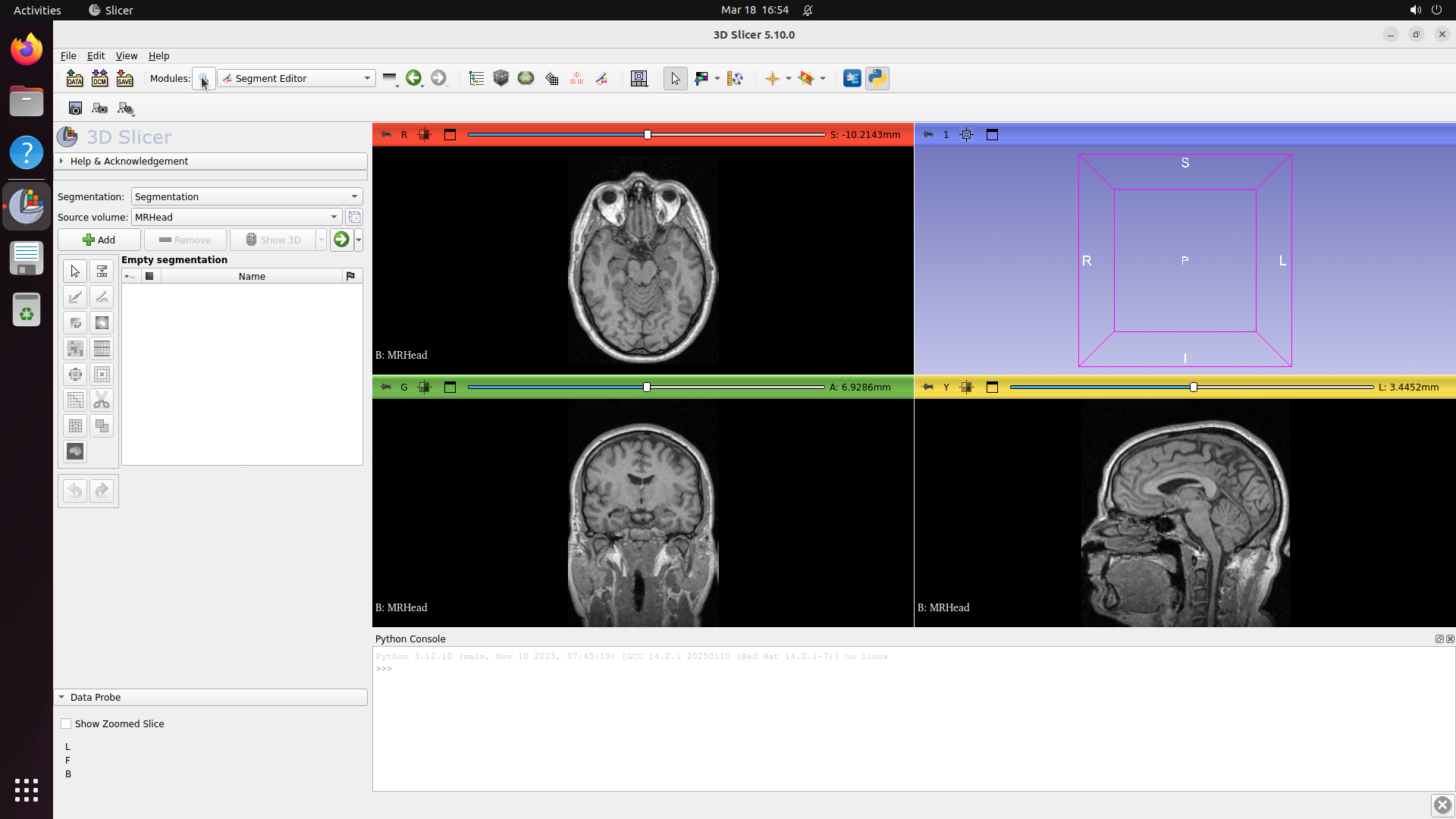
Task: Click the yellow sagittal slice offset slider
Action: coord(1193,387)
